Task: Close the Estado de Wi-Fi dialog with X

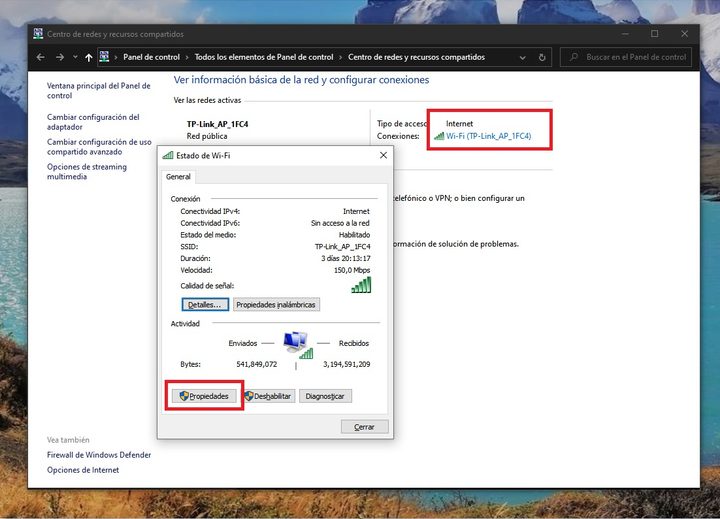Action: (383, 156)
